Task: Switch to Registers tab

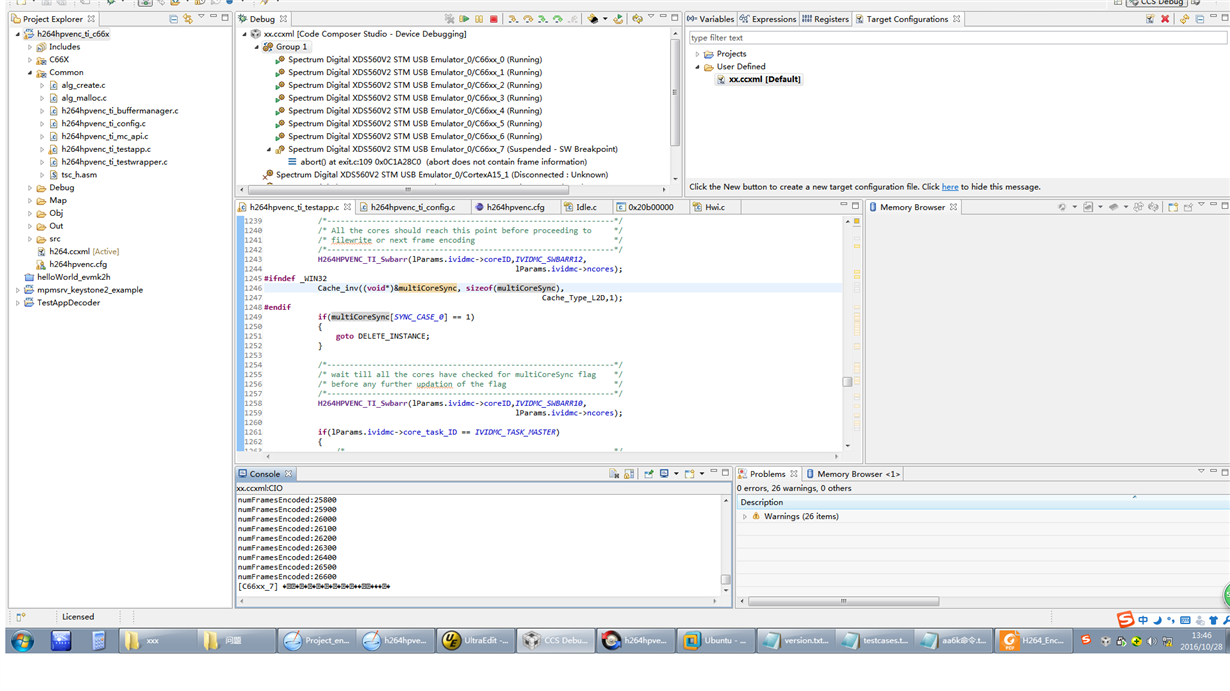Action: pyautogui.click(x=826, y=19)
